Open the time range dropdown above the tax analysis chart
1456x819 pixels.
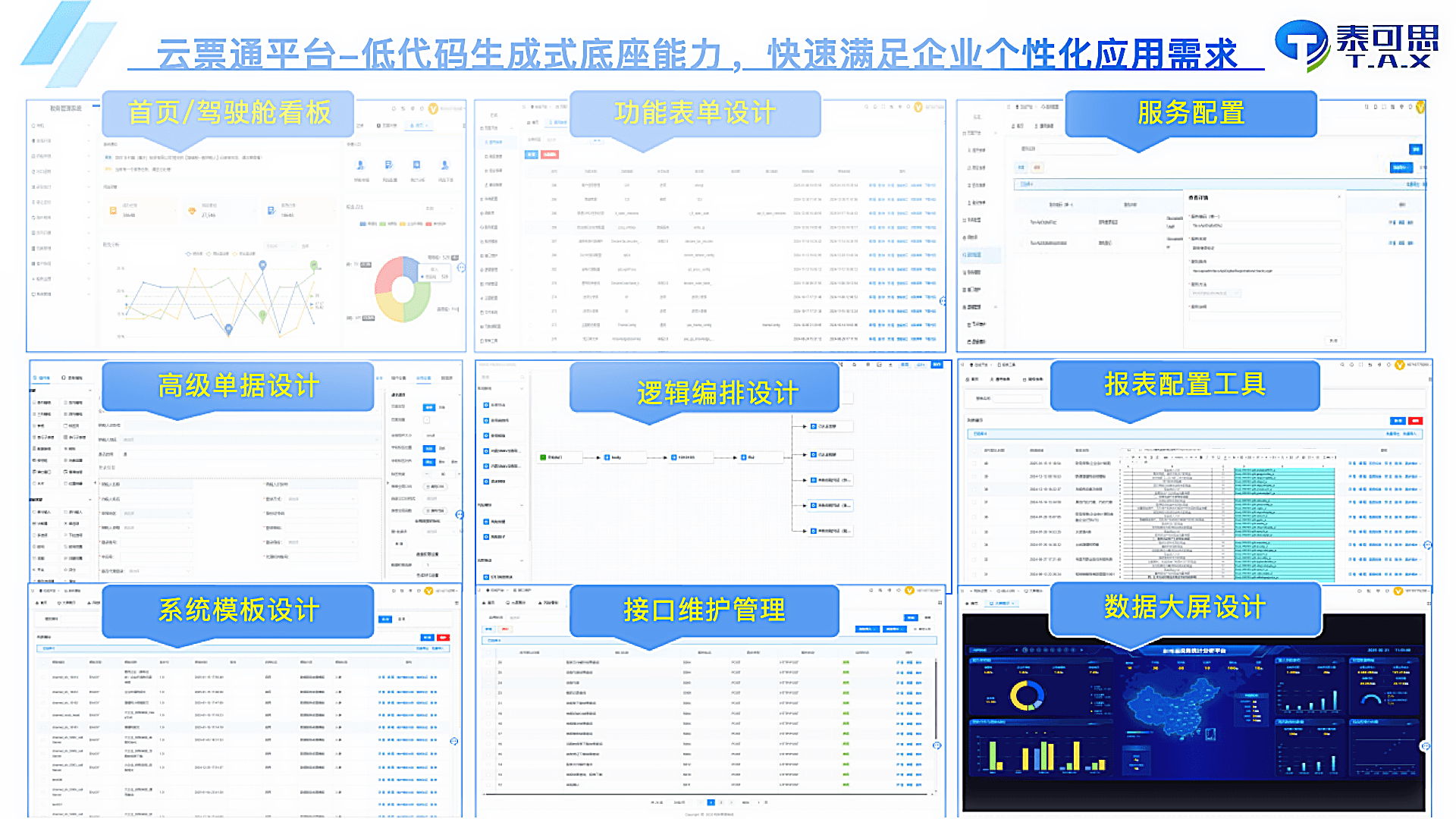tap(280, 246)
